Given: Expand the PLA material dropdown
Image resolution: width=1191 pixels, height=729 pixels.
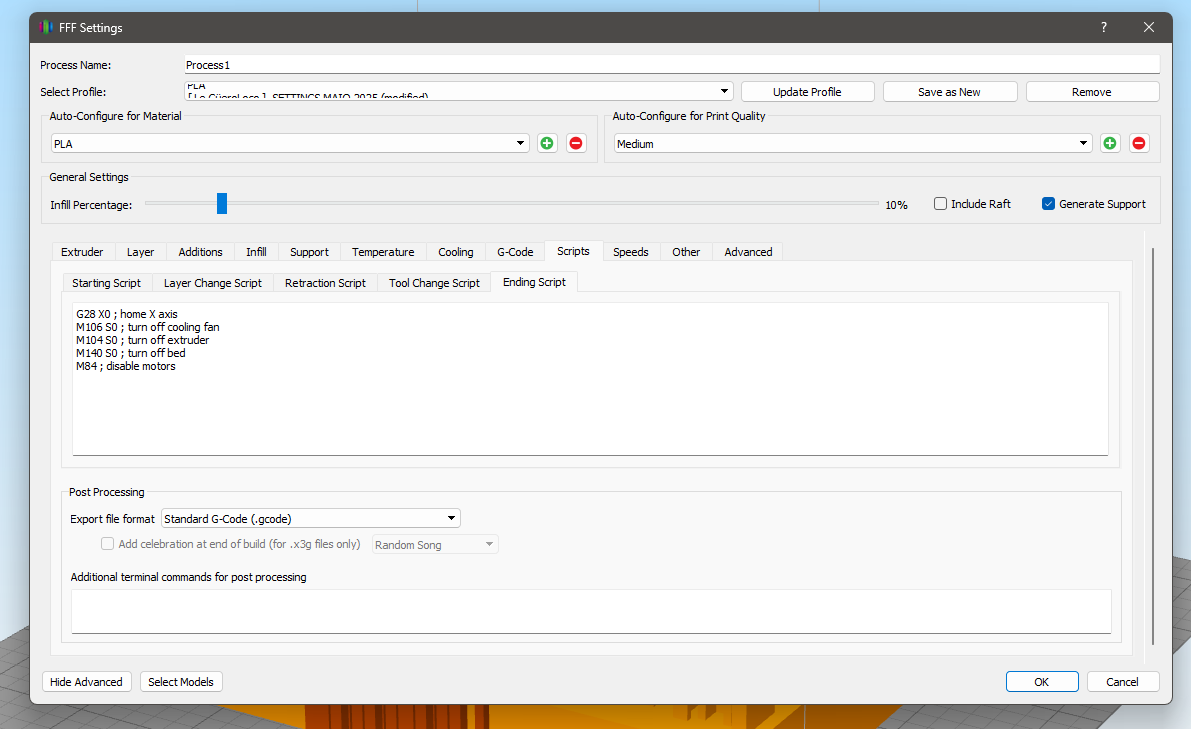Looking at the screenshot, I should 290,144.
